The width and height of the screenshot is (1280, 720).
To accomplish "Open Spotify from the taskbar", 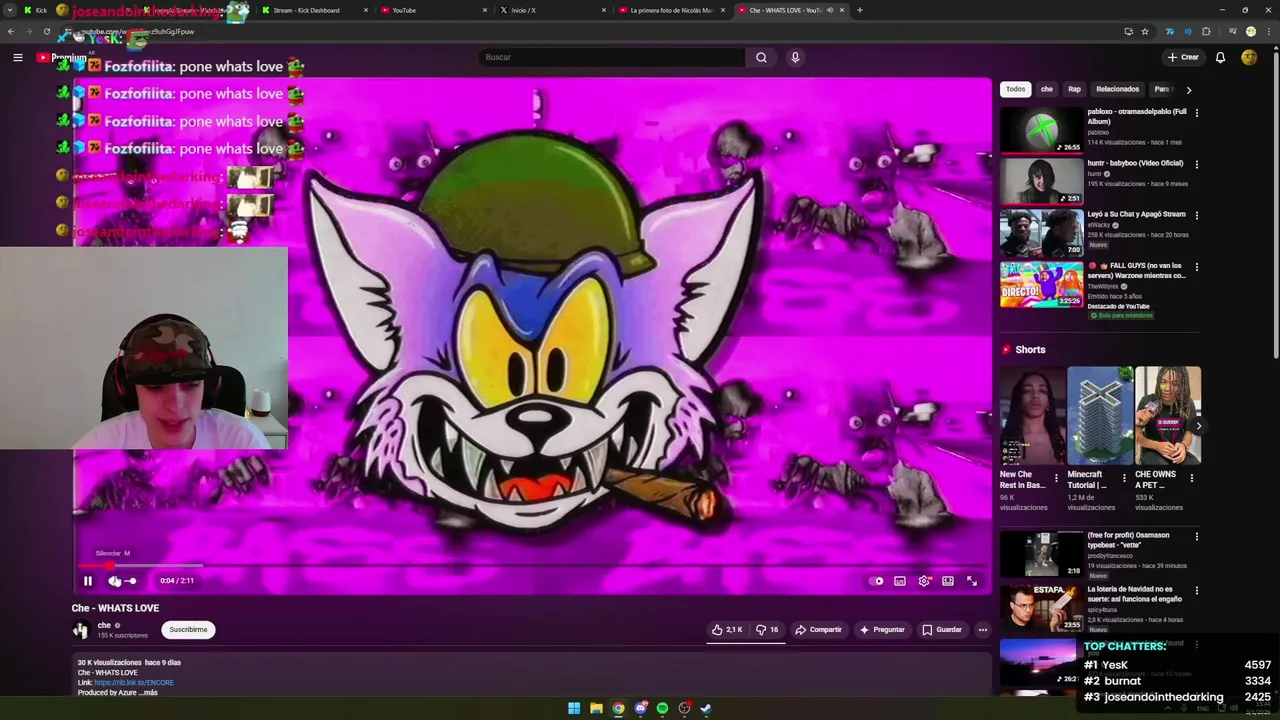I will tap(662, 708).
